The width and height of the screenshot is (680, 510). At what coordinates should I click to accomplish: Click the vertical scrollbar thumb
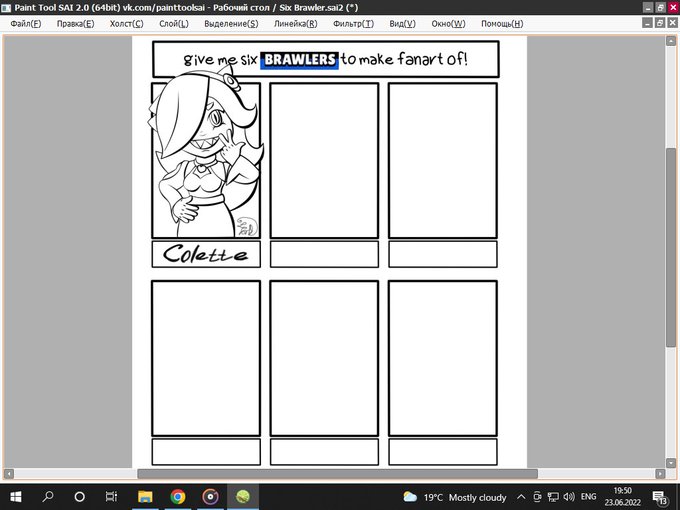point(670,247)
